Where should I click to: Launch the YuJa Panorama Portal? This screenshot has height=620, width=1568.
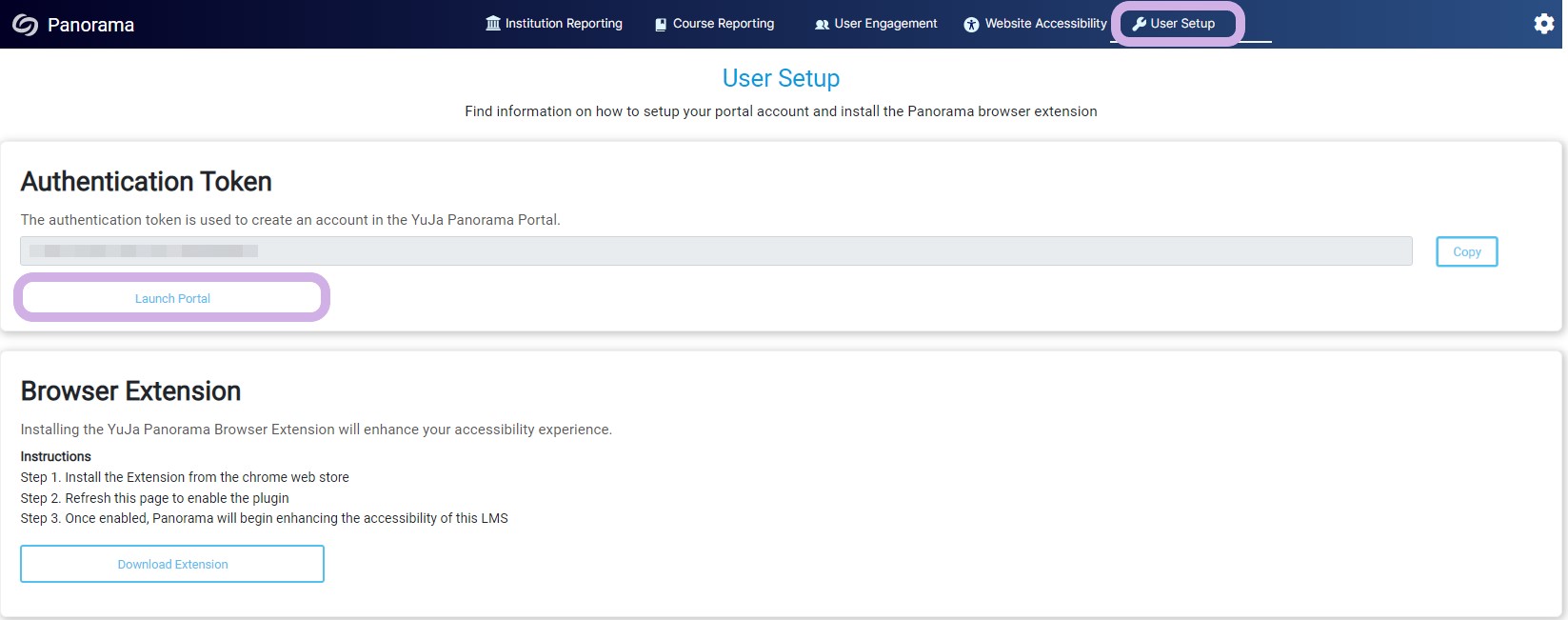[x=172, y=298]
